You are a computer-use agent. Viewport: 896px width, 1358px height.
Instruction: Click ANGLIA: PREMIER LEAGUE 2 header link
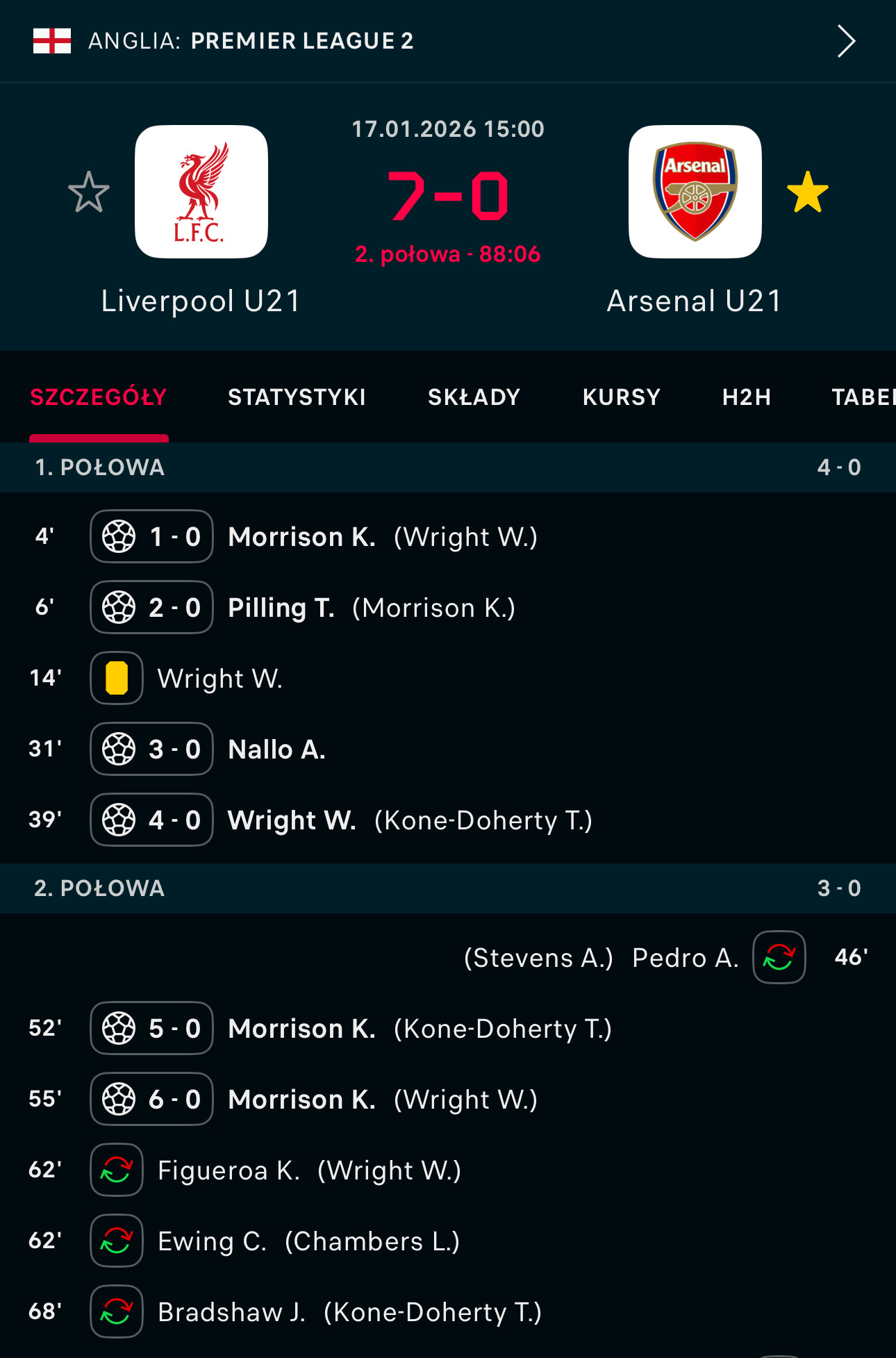251,41
